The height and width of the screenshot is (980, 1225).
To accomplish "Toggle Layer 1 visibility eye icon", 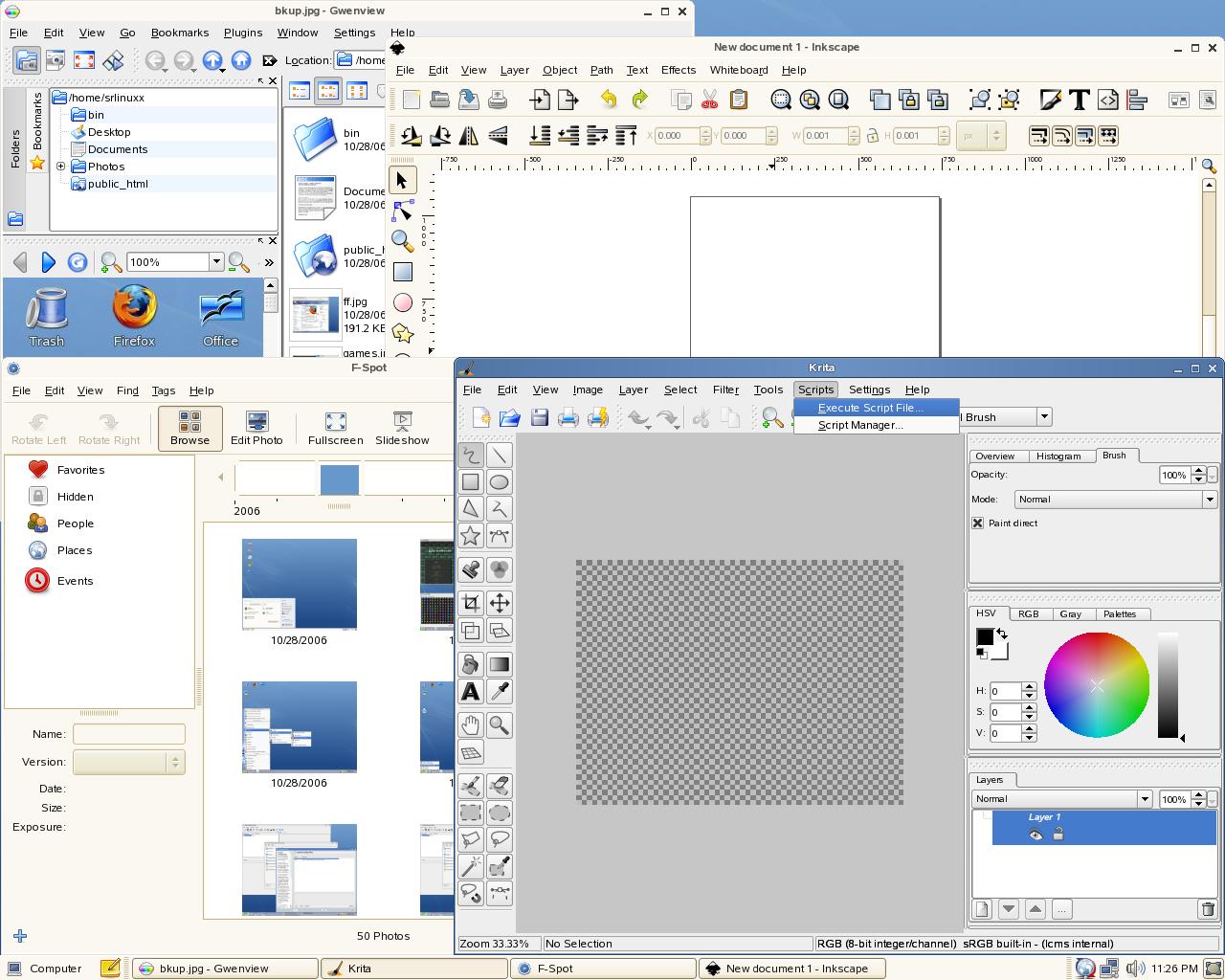I will click(1036, 835).
